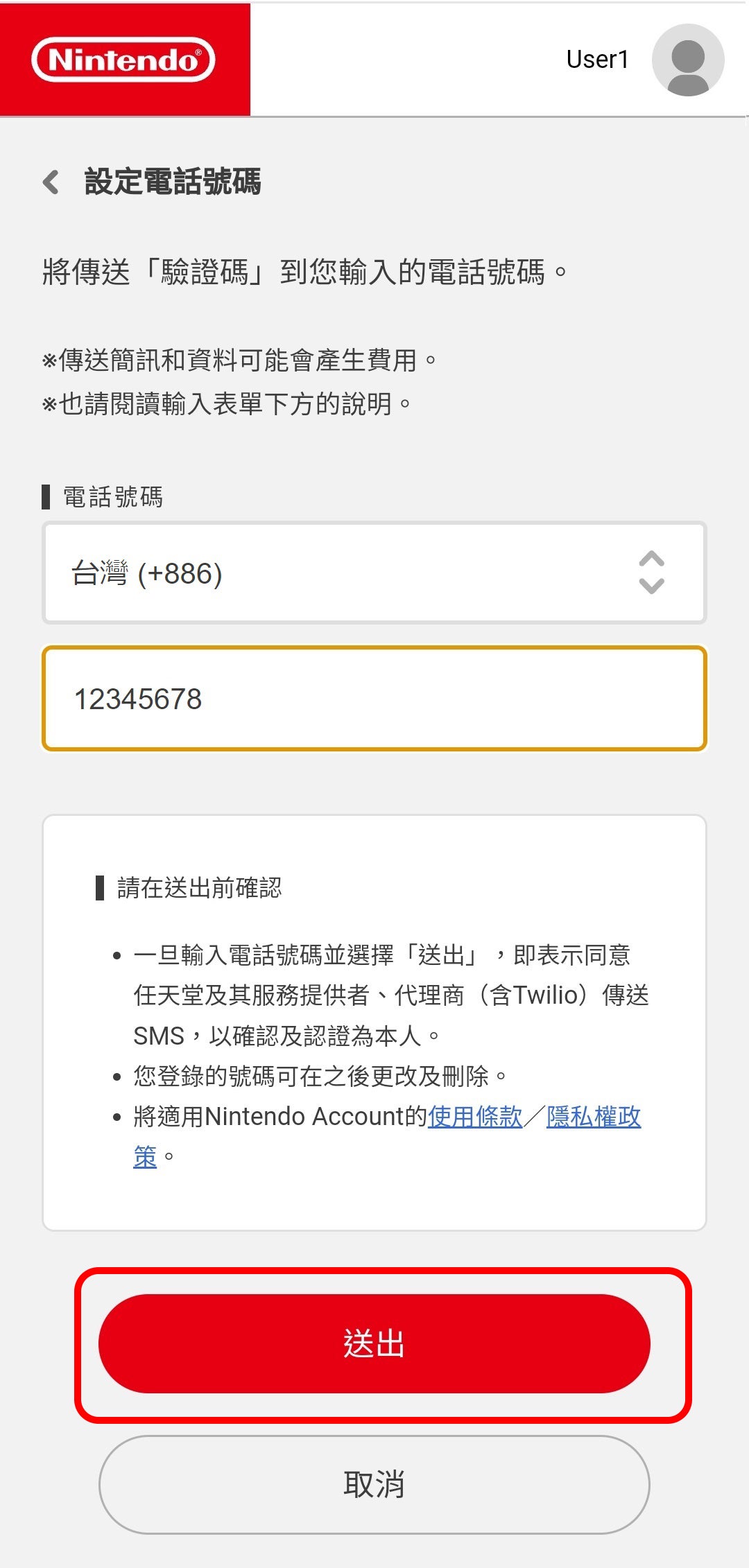The width and height of the screenshot is (749, 1568).
Task: Click the Nintendo logo in the header
Action: 123,60
